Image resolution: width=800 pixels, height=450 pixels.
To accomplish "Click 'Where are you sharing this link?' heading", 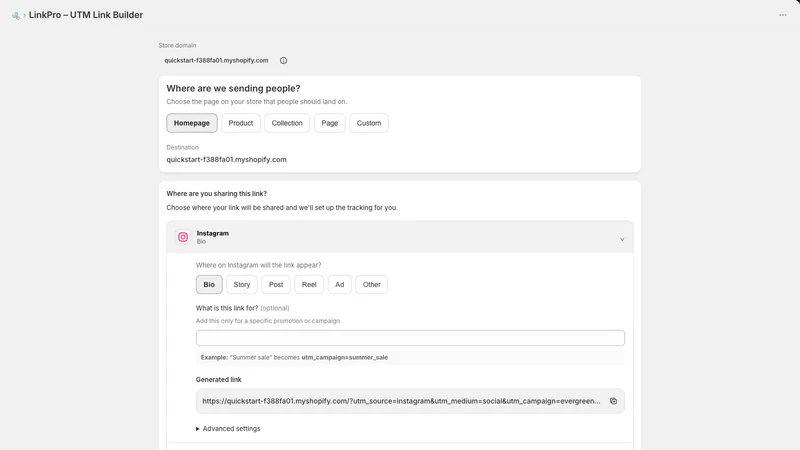I will point(216,194).
